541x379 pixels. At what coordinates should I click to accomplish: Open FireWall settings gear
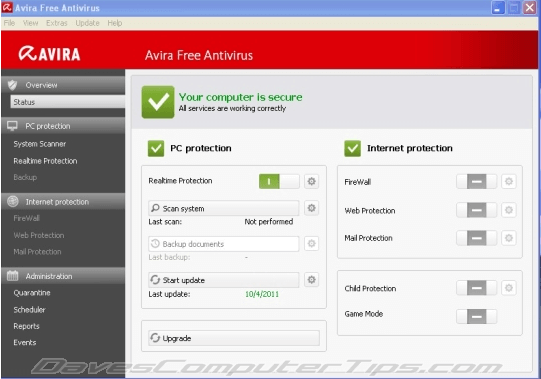(509, 181)
